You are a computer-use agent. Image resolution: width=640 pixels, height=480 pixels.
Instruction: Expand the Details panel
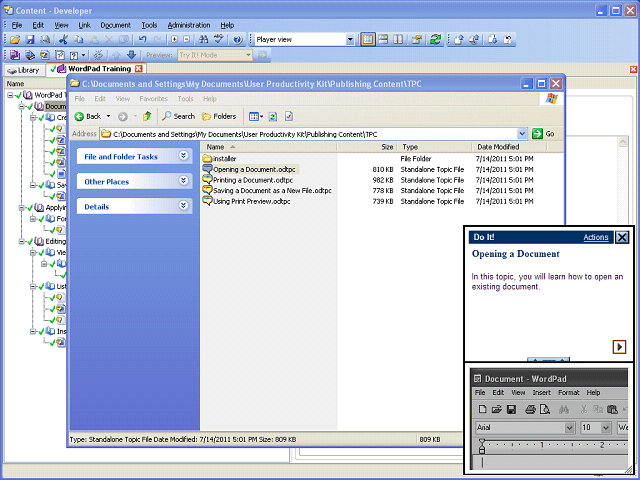tap(183, 205)
